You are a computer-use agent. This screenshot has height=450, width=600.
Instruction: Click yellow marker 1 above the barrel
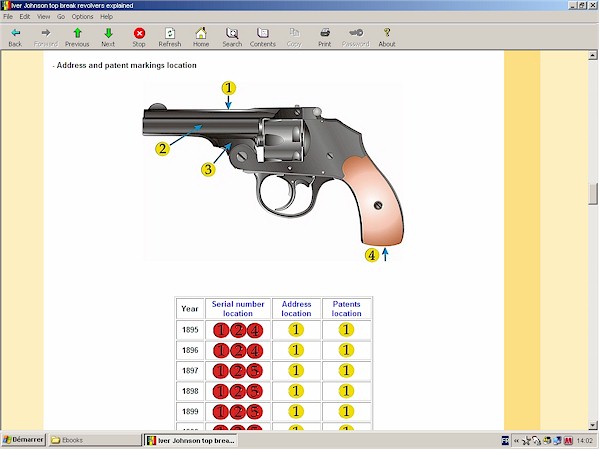pyautogui.click(x=228, y=88)
